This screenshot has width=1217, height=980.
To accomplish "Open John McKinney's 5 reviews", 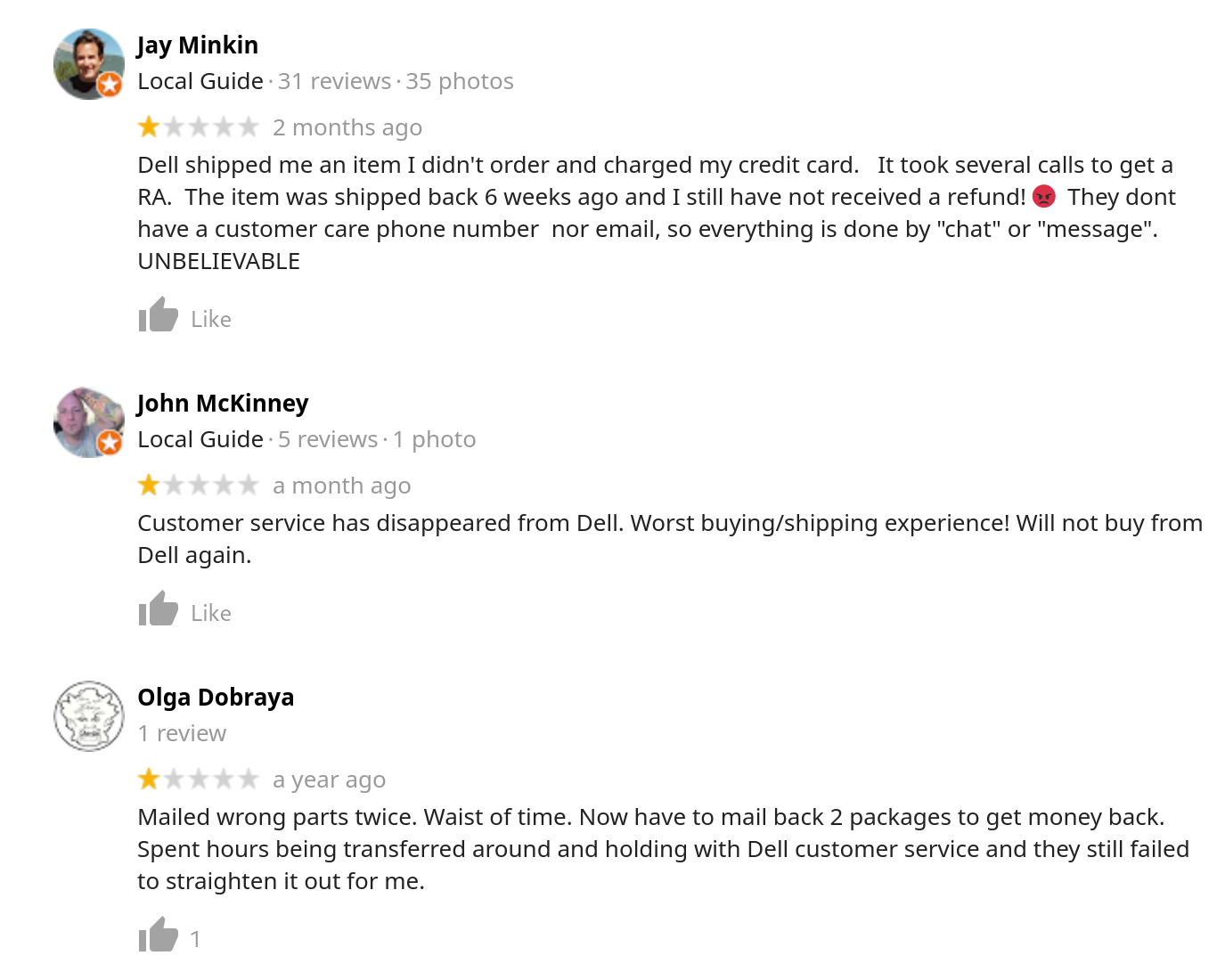I will [x=328, y=439].
